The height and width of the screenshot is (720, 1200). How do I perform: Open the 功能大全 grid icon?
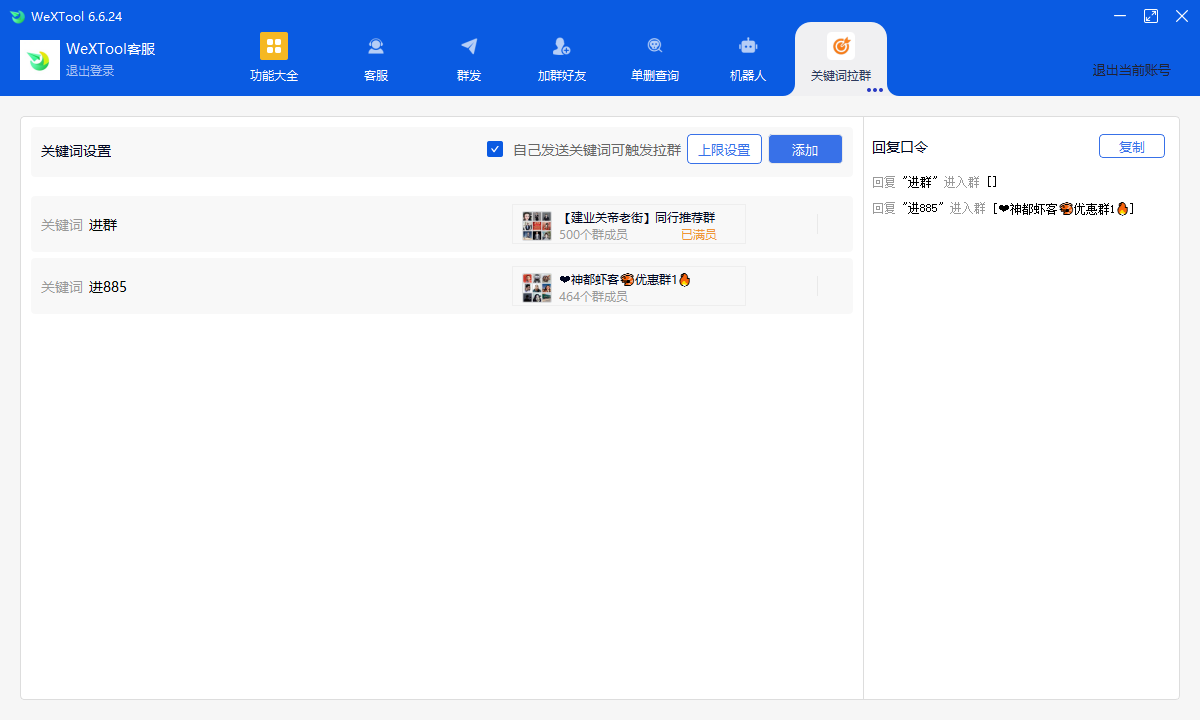click(273, 46)
